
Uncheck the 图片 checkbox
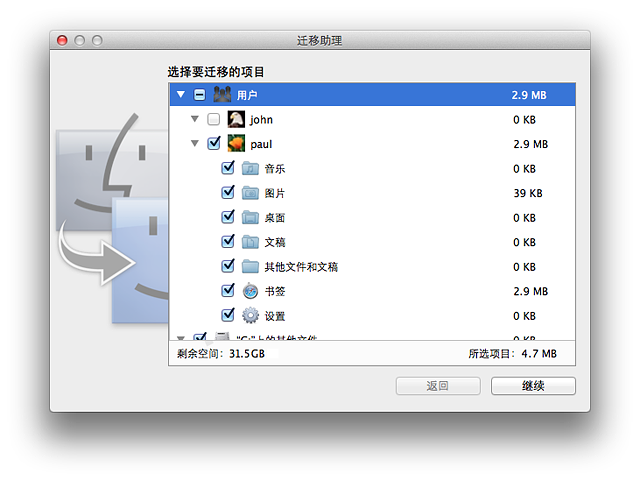228,192
